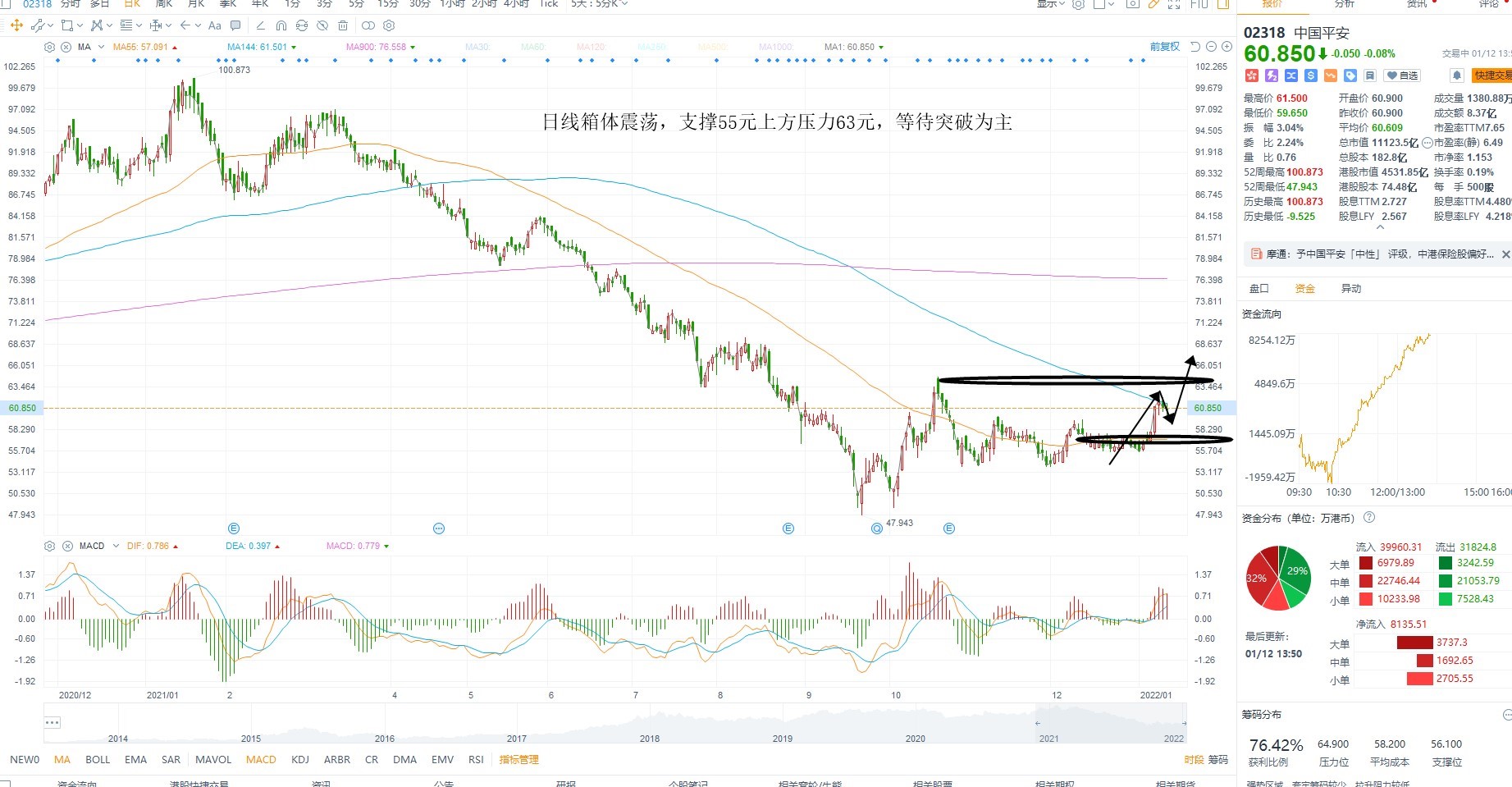
Task: Open MACD indicator settings gear
Action: (x=50, y=546)
